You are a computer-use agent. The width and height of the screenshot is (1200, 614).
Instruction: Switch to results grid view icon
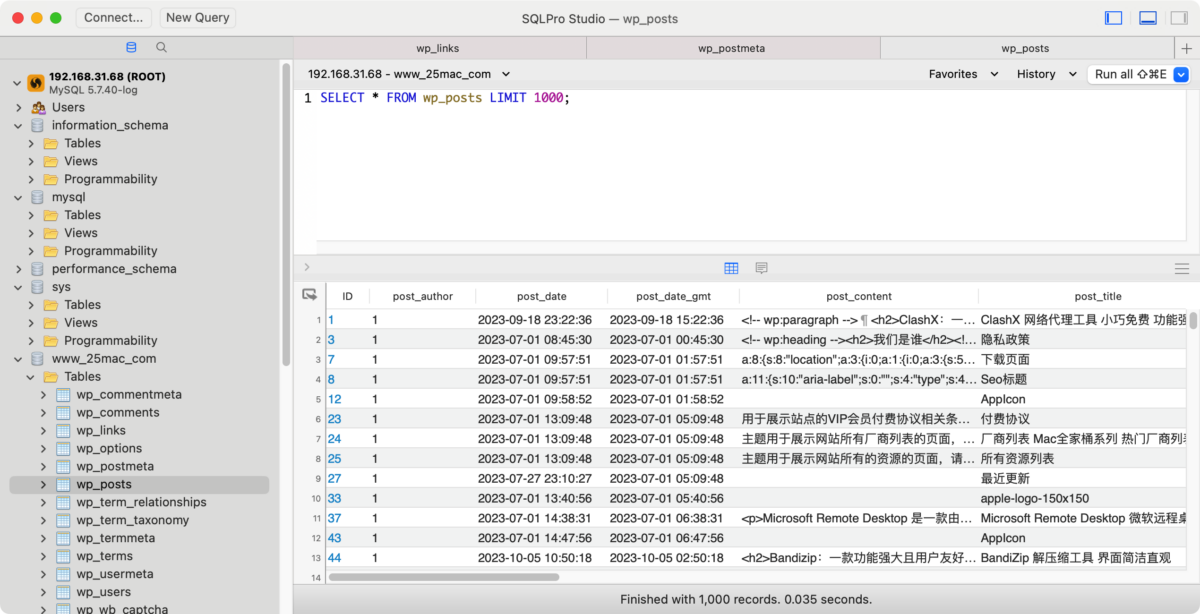click(x=731, y=268)
